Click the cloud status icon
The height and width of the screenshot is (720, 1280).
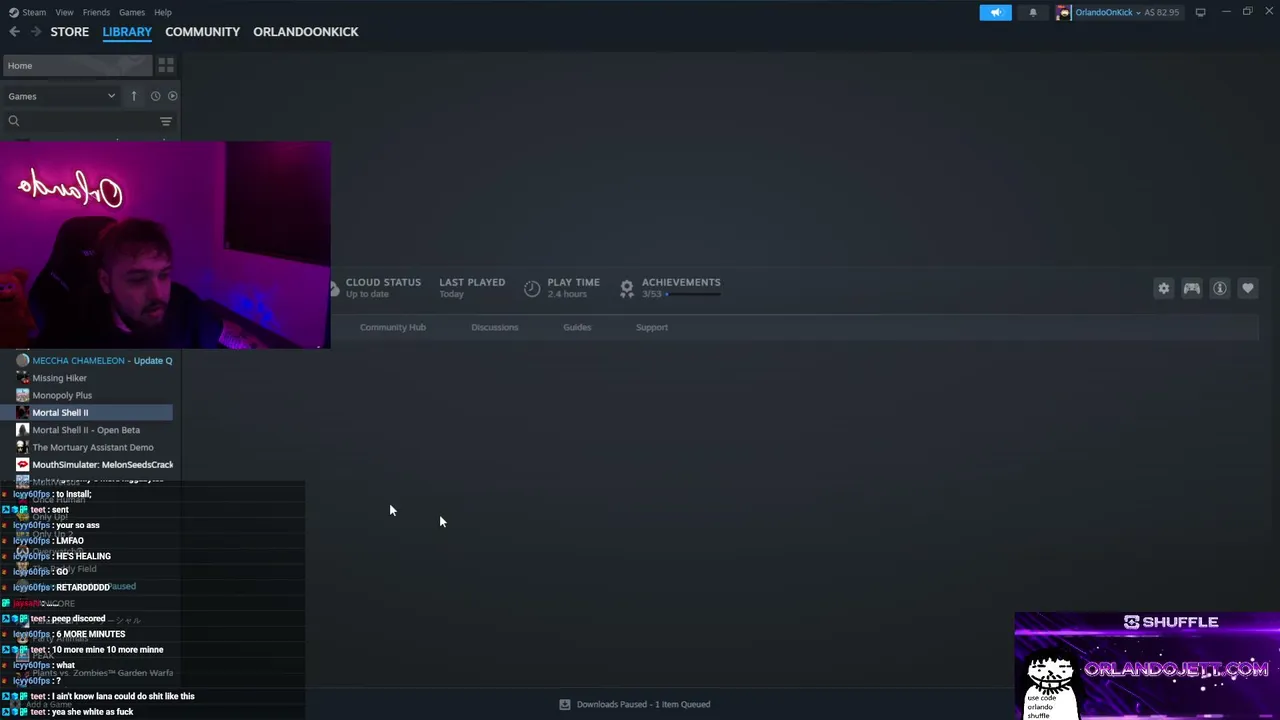tap(334, 288)
